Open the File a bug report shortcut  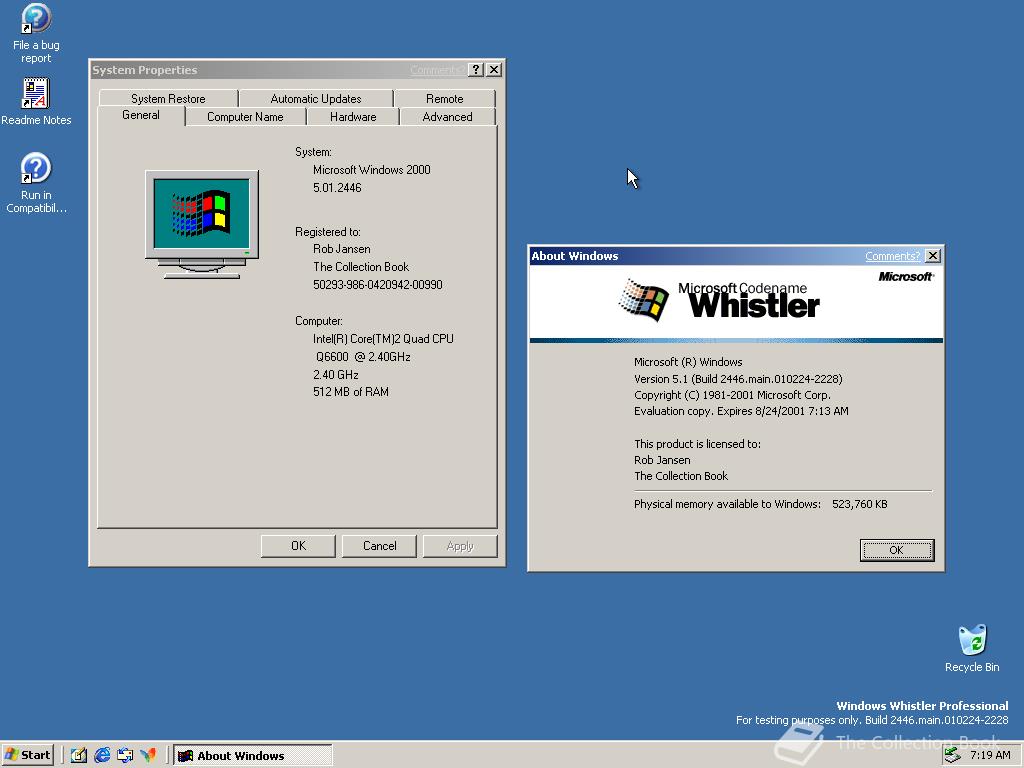(36, 34)
